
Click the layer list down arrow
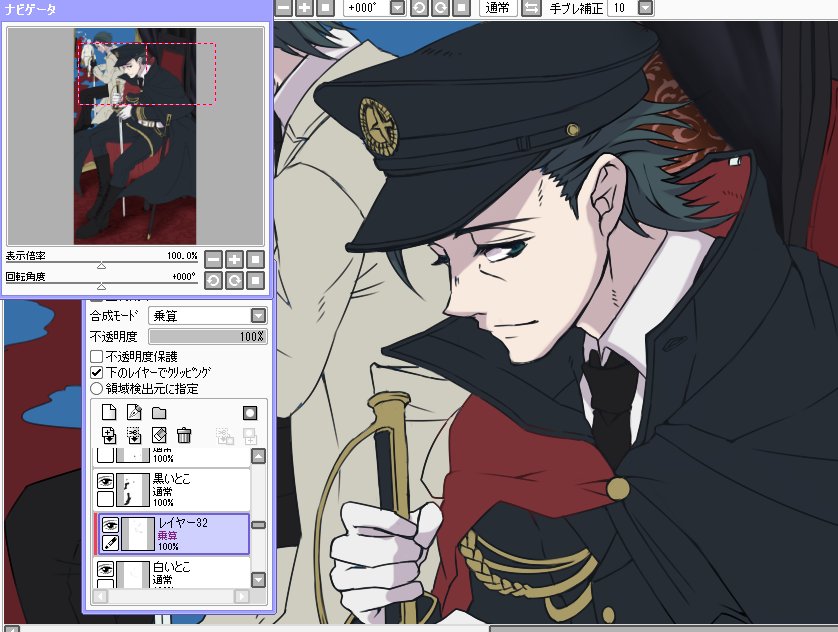click(x=259, y=580)
